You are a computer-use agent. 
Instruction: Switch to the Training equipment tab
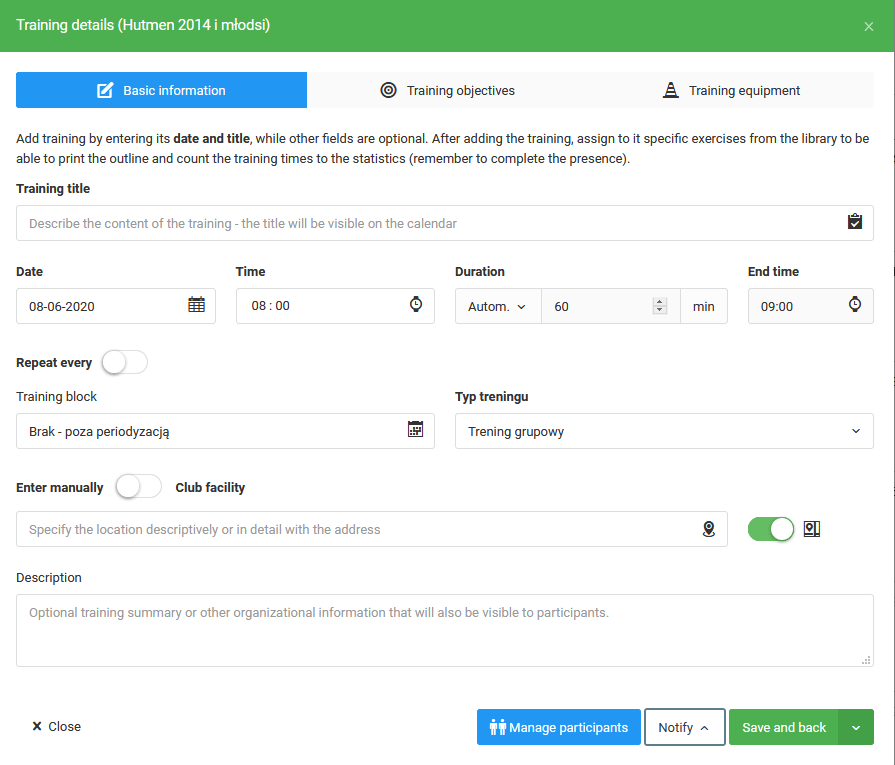731,90
